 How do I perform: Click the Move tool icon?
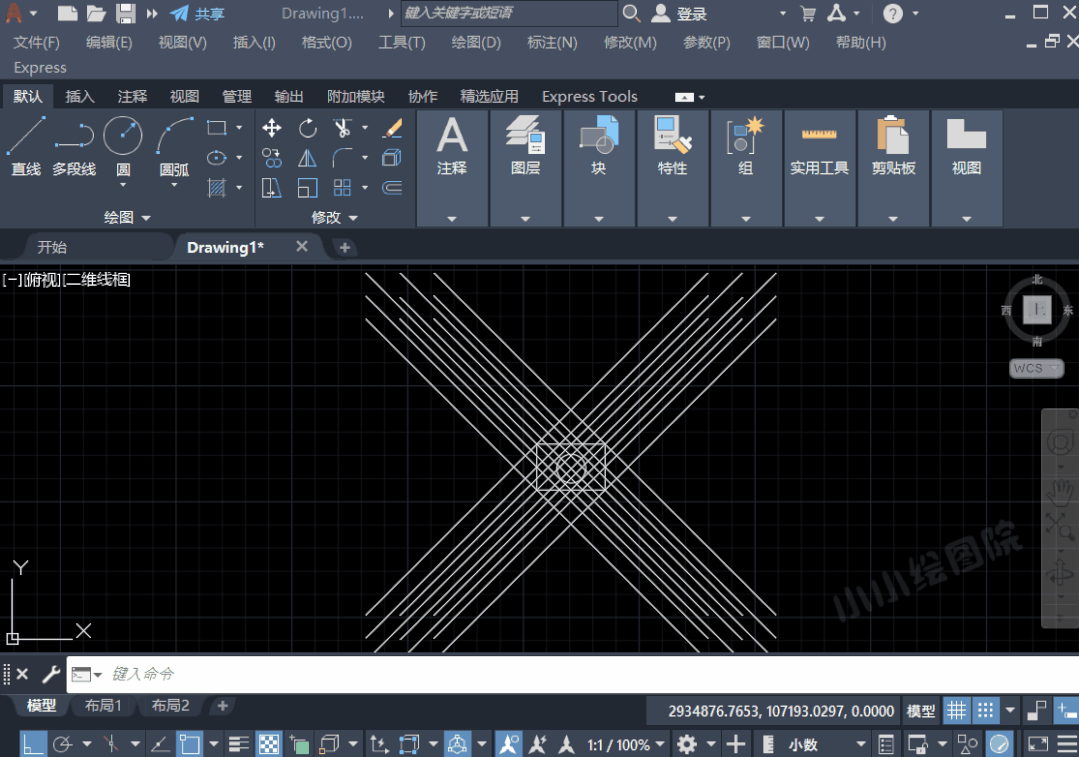point(271,128)
